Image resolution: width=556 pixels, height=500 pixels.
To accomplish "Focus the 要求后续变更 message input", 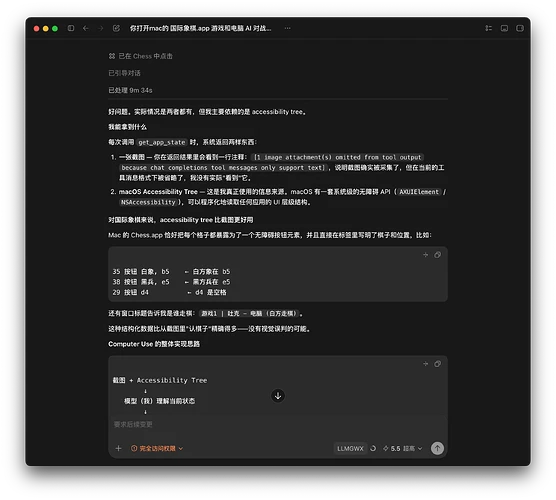I will click(277, 424).
